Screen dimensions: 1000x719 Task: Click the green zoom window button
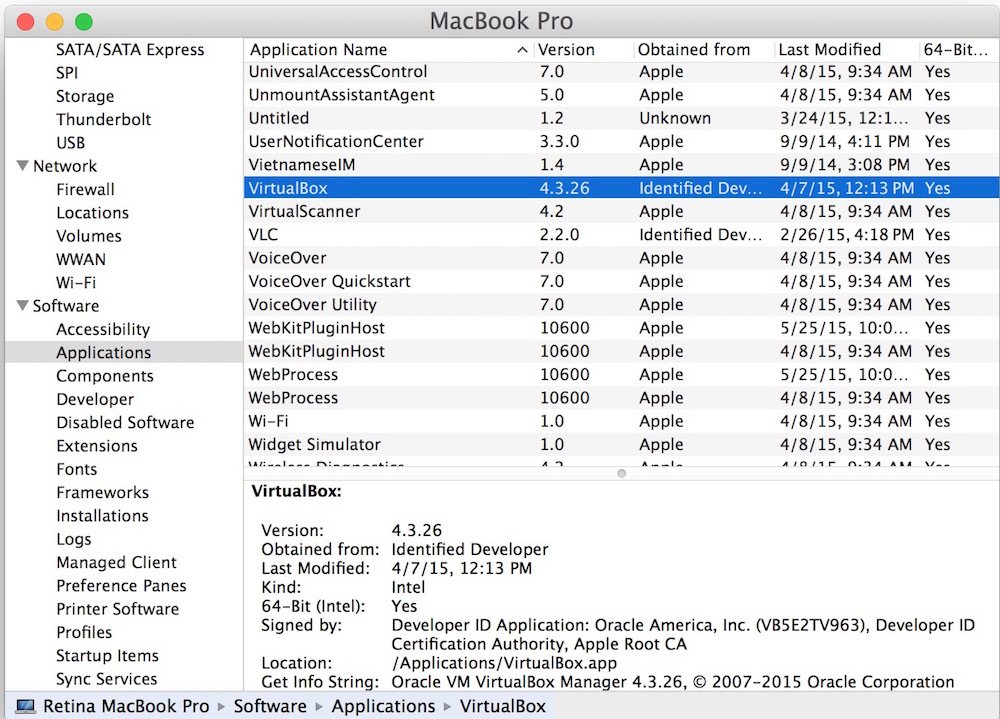[x=83, y=21]
